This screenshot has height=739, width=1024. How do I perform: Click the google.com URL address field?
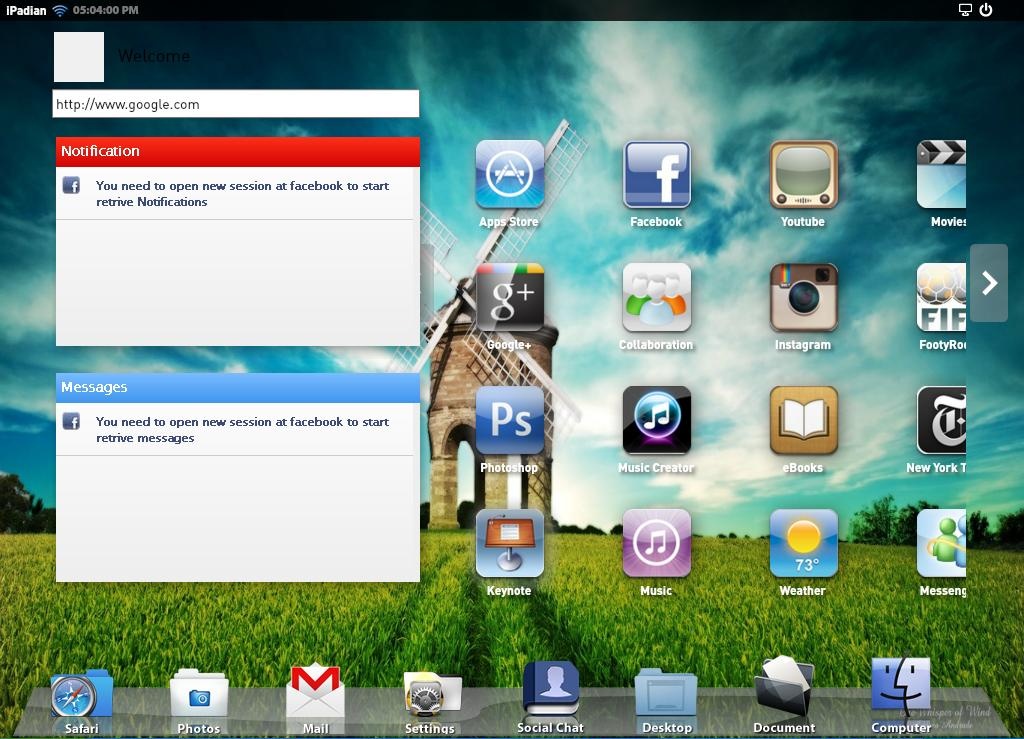236,104
